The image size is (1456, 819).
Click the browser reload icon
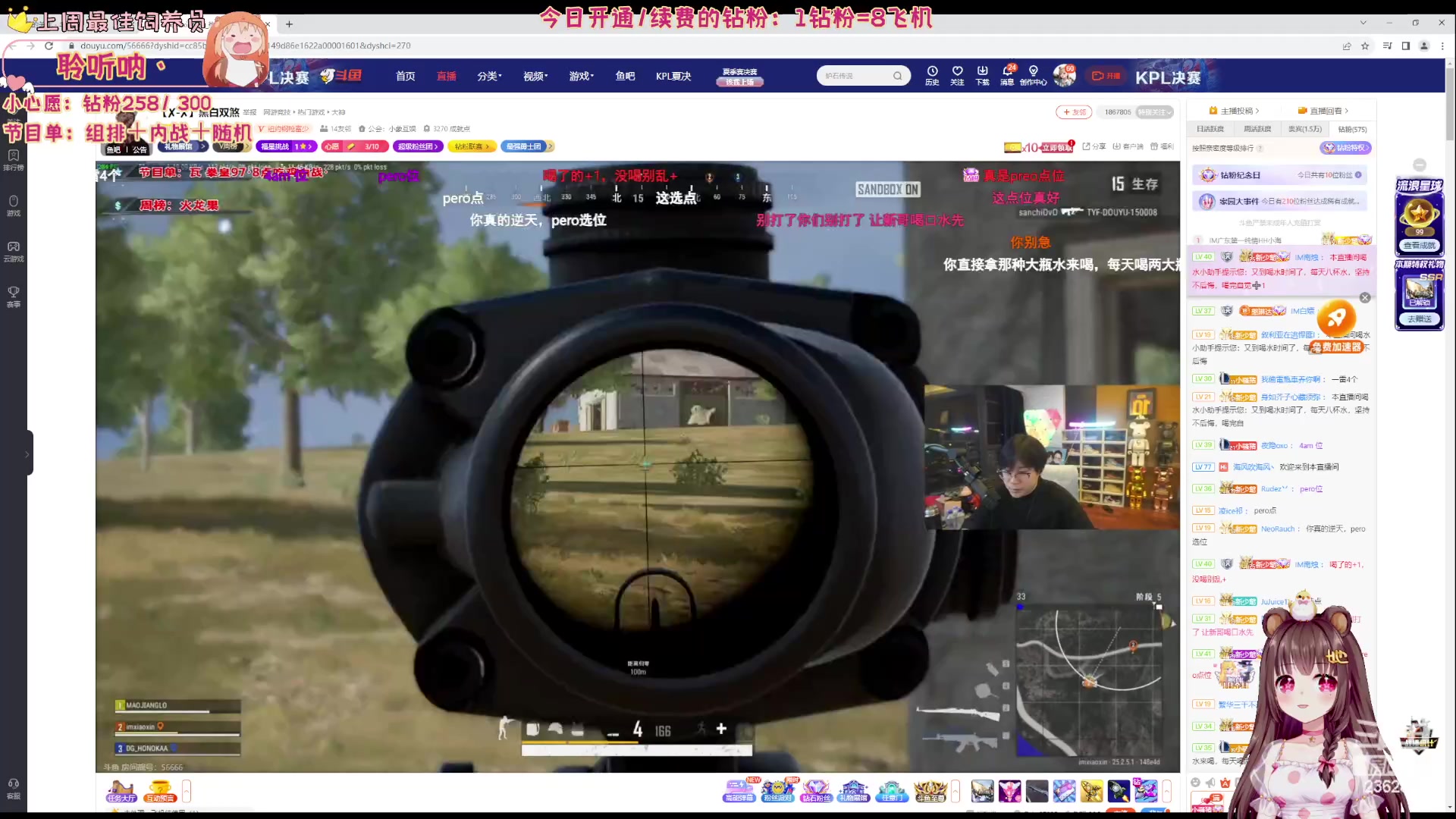[49, 45]
